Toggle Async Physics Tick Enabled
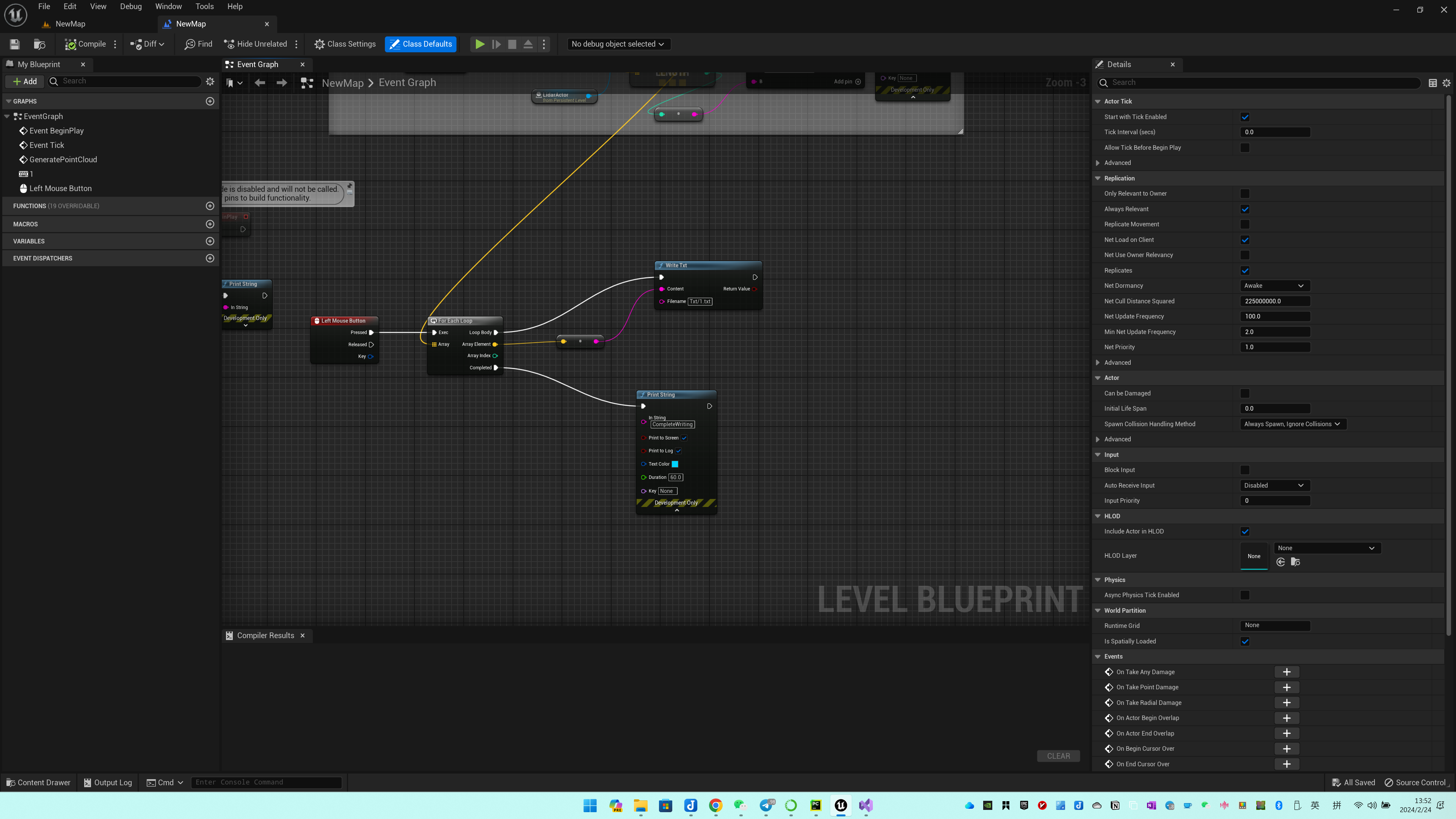The height and width of the screenshot is (819, 1456). [1244, 595]
